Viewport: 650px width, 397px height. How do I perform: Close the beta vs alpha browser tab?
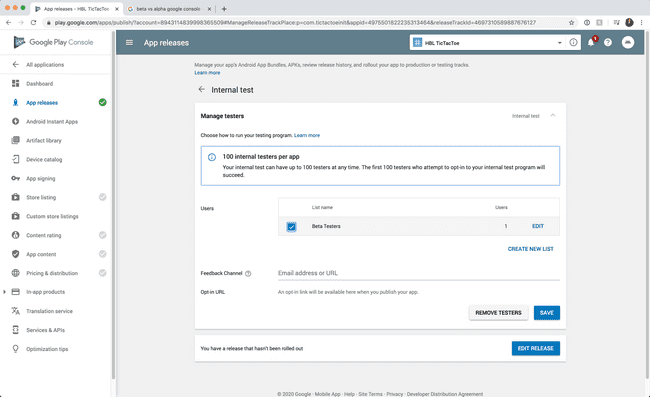[x=209, y=9]
